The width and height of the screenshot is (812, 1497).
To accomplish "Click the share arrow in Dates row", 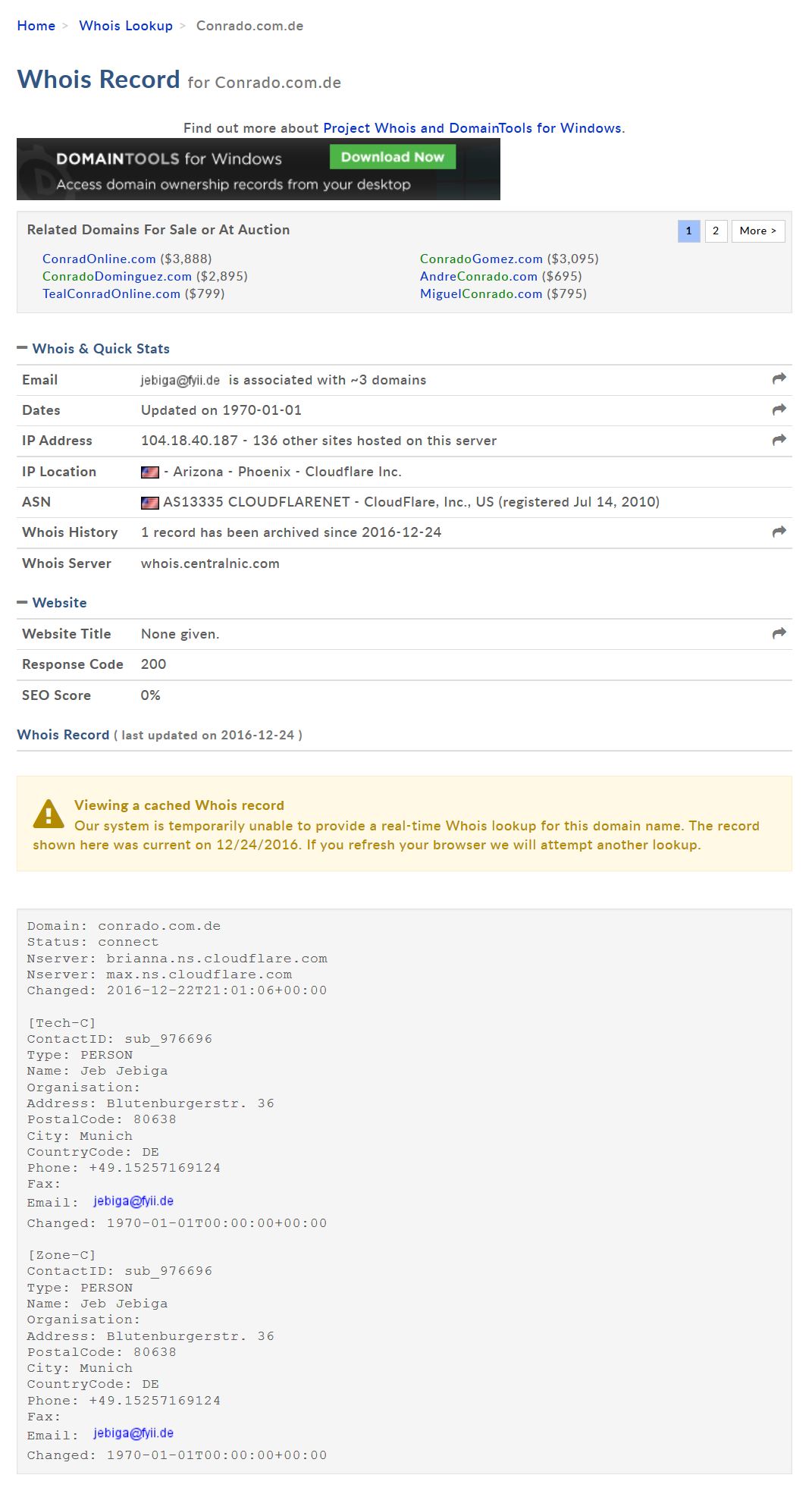I will pyautogui.click(x=779, y=410).
